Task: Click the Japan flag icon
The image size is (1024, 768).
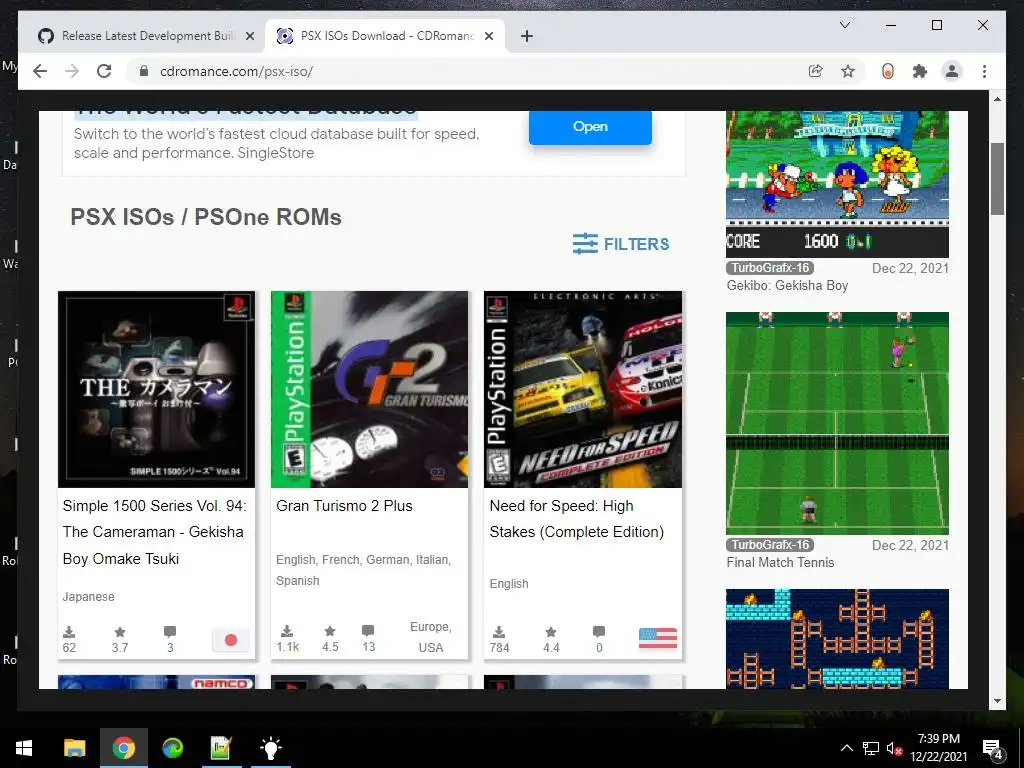Action: coord(231,640)
